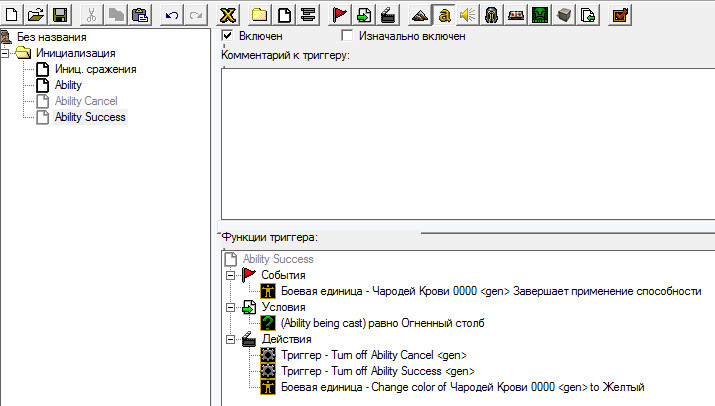Open the AI Editor green face icon
The image size is (715, 406).
coord(540,15)
